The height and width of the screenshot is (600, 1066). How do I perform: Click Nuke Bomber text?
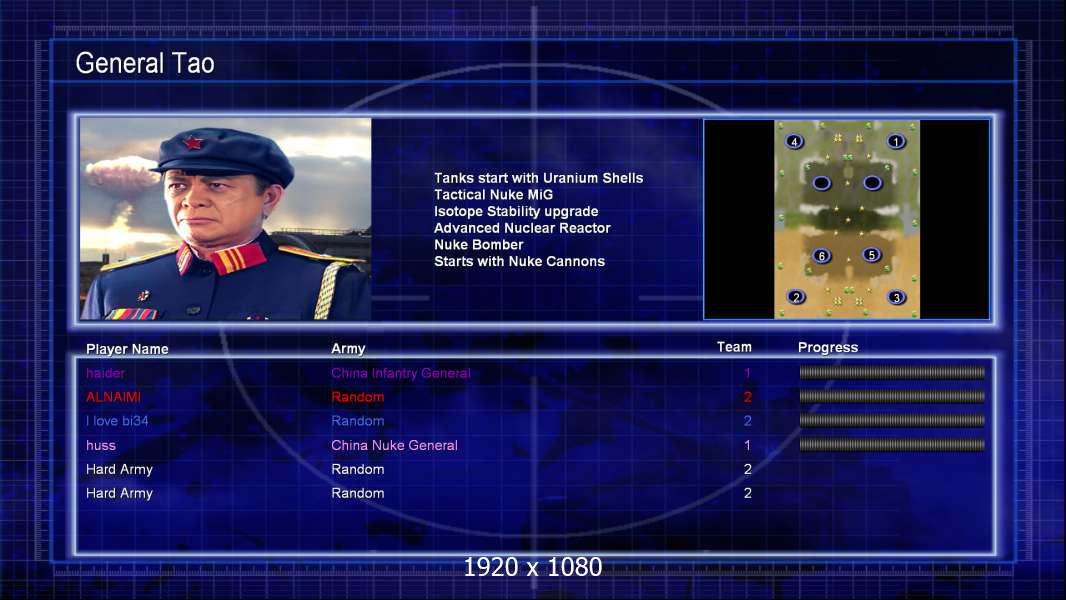pyautogui.click(x=479, y=245)
